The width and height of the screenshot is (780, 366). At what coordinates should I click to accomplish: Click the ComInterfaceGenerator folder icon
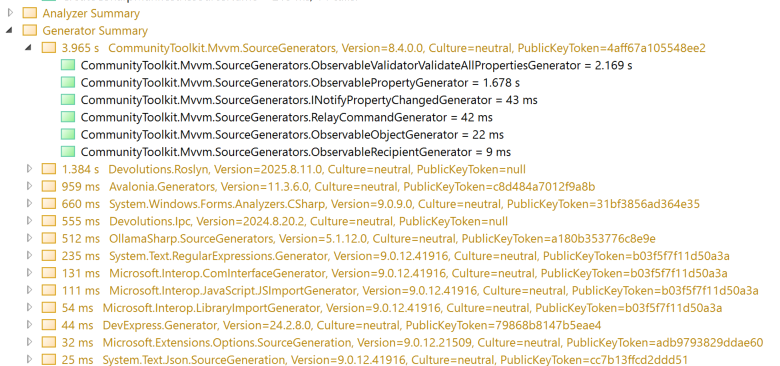[x=49, y=273]
